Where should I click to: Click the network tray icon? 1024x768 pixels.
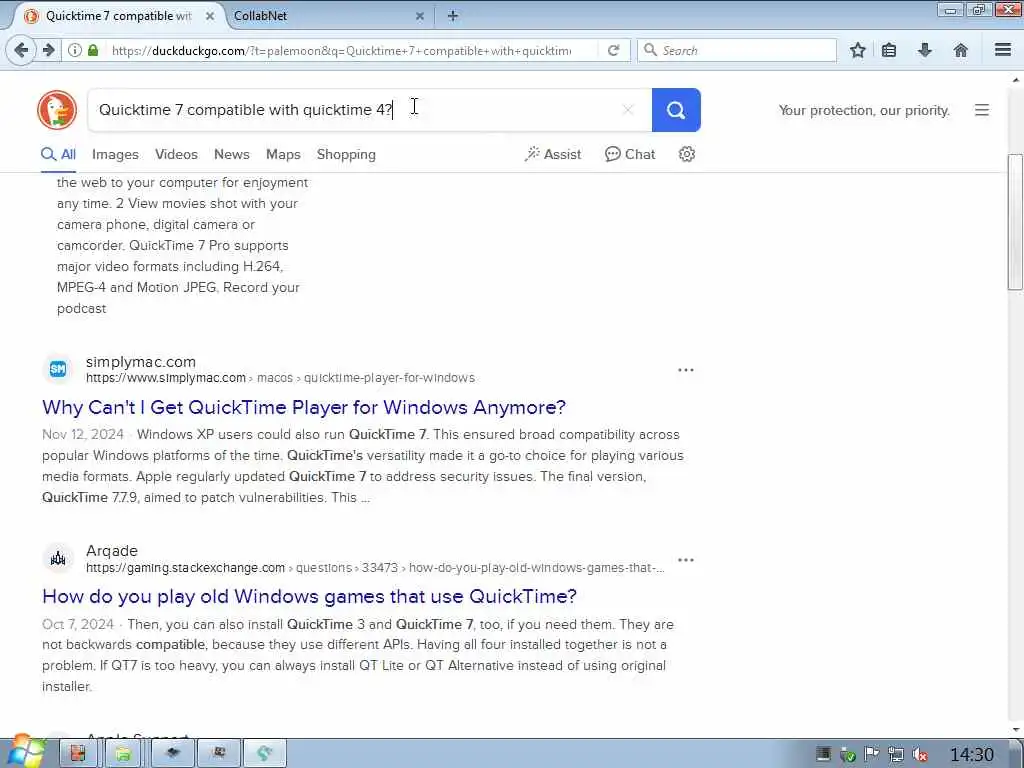895,755
